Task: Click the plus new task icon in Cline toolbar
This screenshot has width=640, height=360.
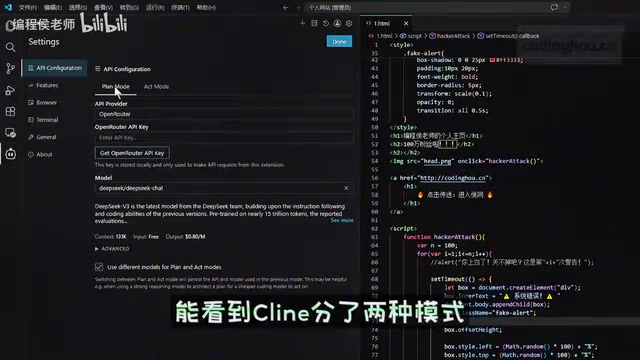Action: pyautogui.click(x=302, y=23)
